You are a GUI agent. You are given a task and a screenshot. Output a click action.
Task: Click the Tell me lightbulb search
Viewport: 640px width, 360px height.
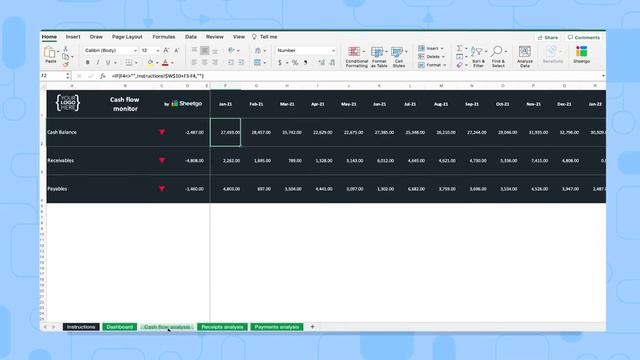[x=254, y=37]
